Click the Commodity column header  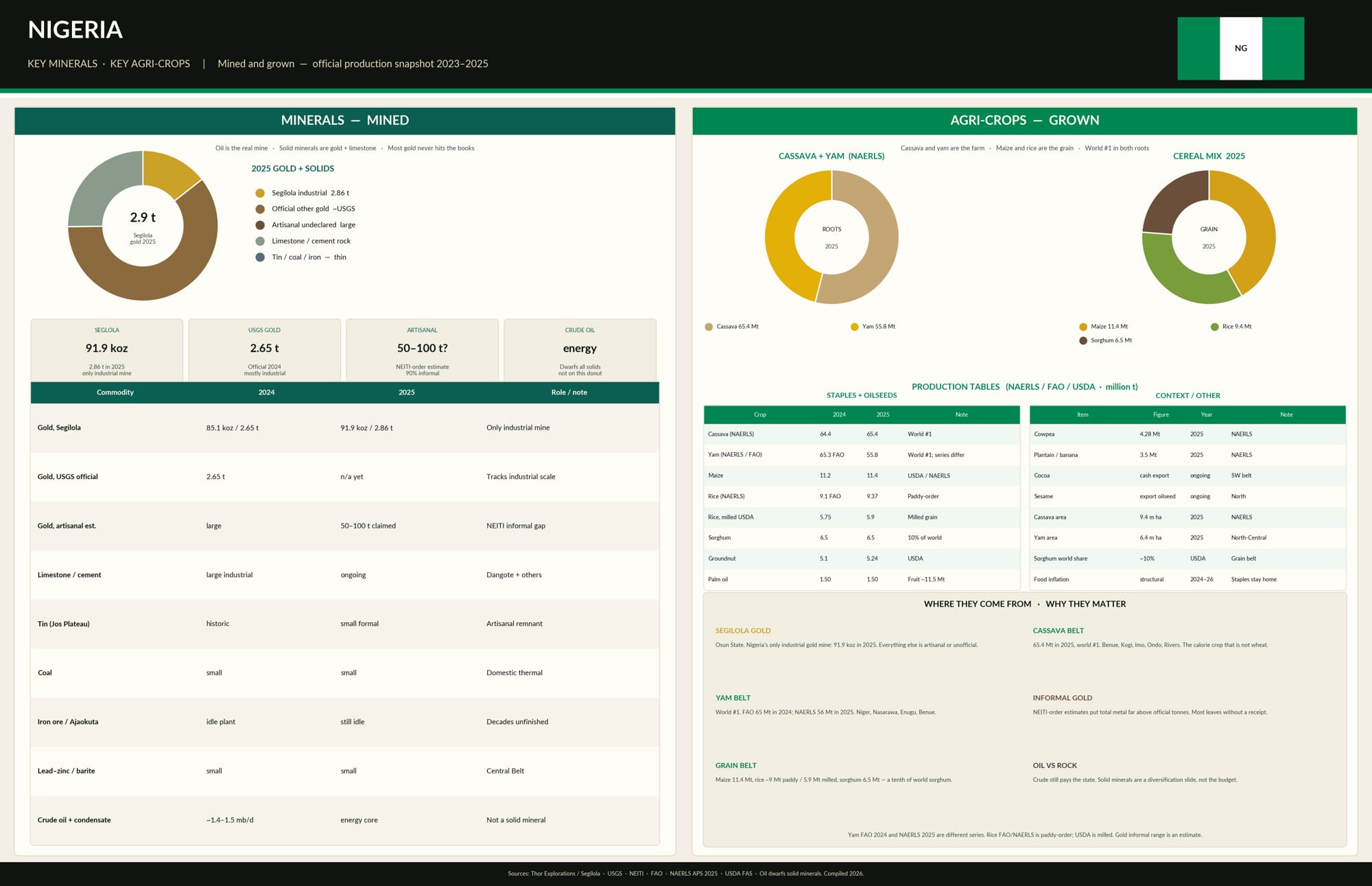pyautogui.click(x=115, y=393)
